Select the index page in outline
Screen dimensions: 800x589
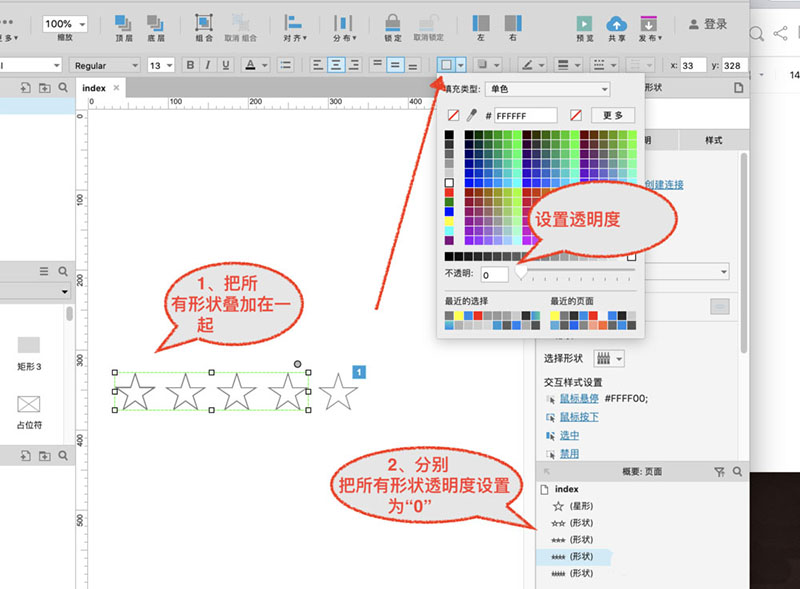(x=560, y=489)
